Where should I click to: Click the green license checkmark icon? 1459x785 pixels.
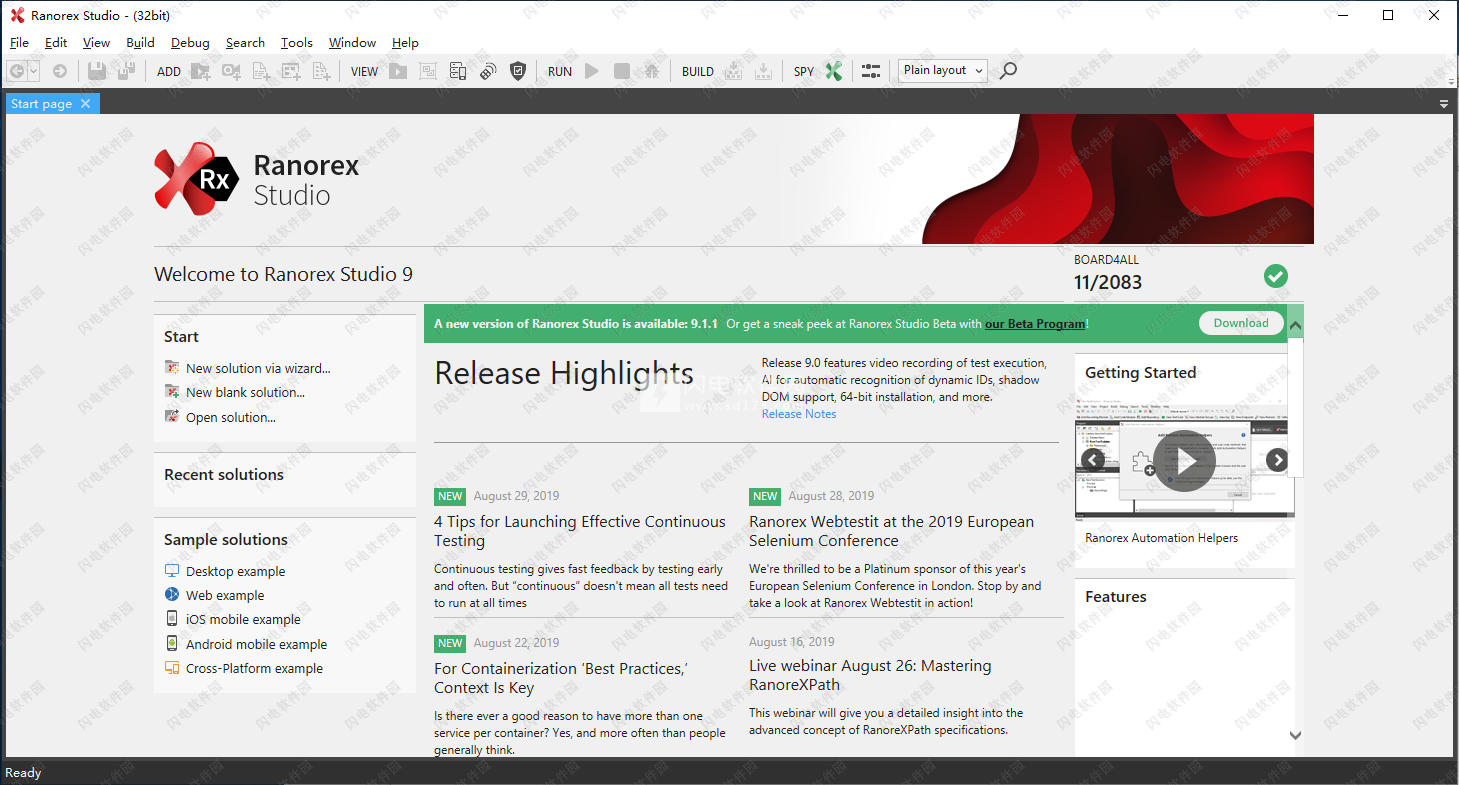tap(1275, 276)
